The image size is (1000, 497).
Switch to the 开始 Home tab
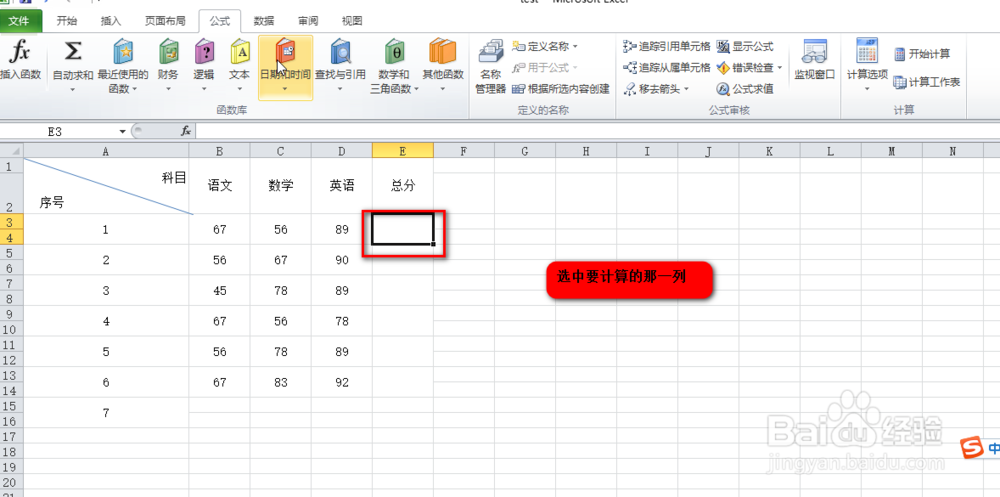coord(66,21)
